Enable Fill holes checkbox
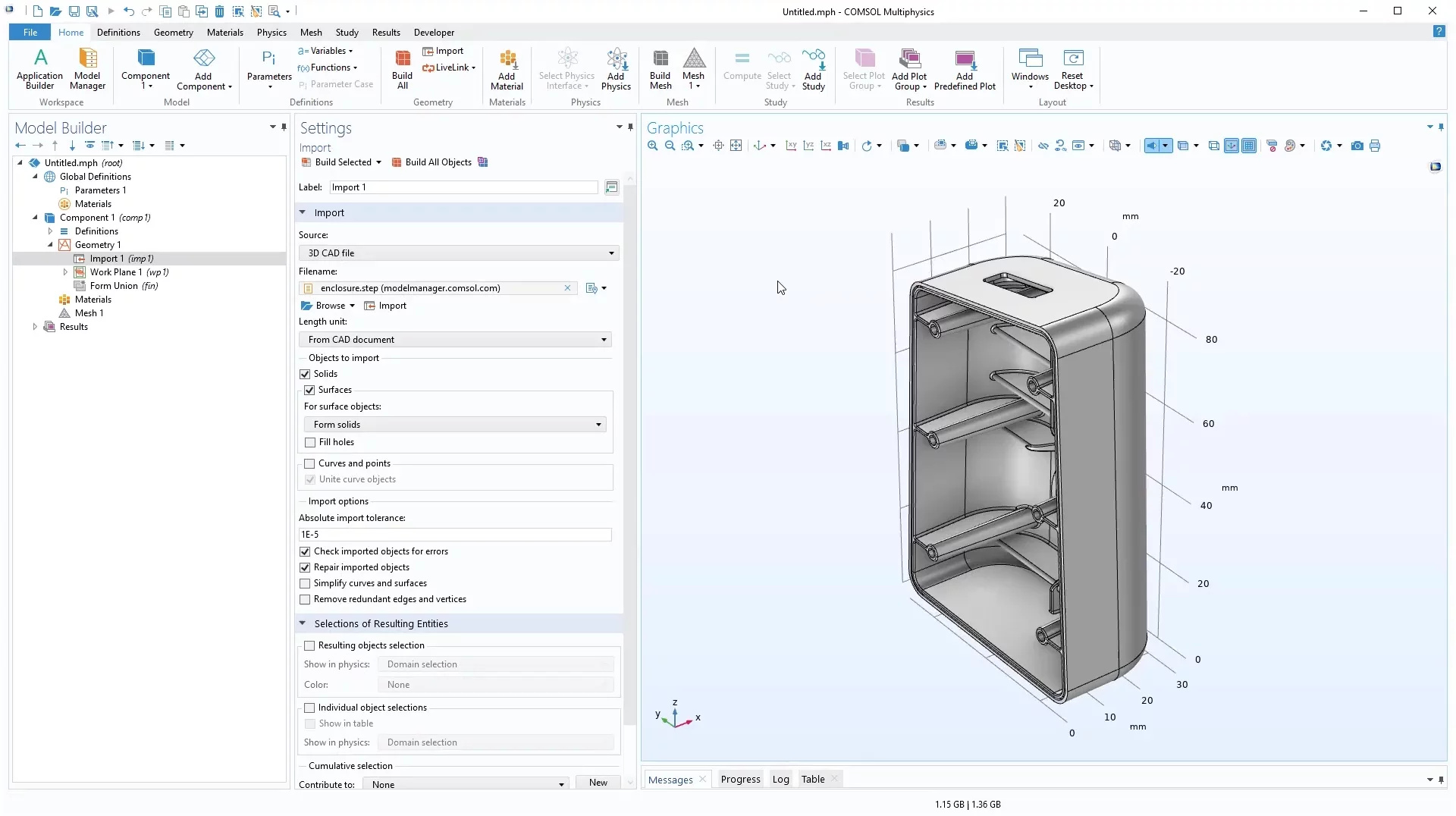The height and width of the screenshot is (816, 1456). pyautogui.click(x=310, y=442)
